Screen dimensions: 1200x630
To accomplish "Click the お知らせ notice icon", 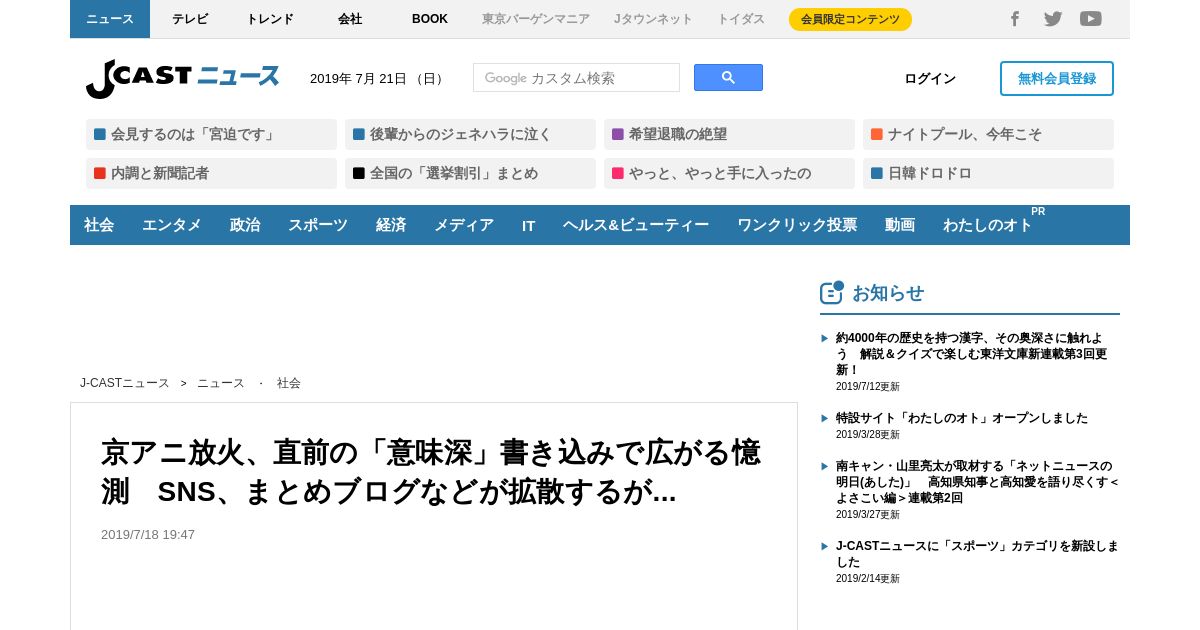I will click(832, 292).
